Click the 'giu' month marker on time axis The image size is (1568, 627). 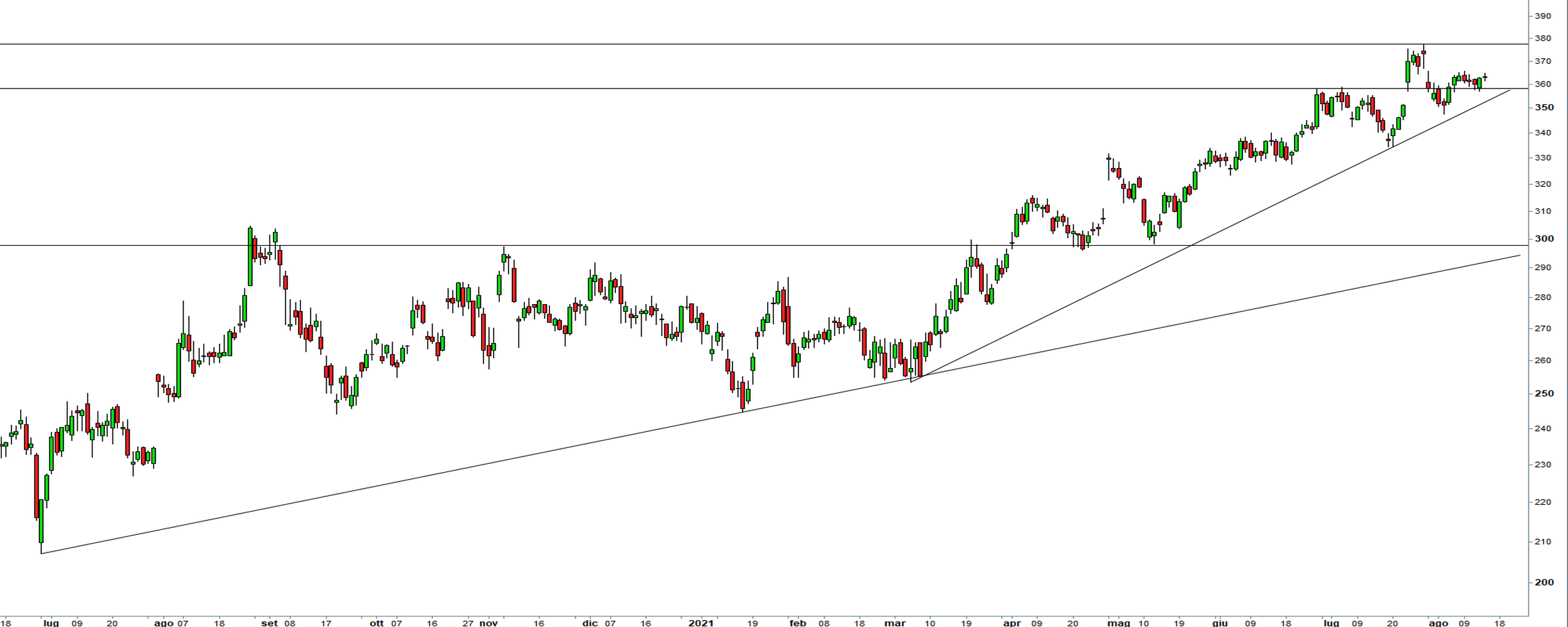tap(1219, 623)
